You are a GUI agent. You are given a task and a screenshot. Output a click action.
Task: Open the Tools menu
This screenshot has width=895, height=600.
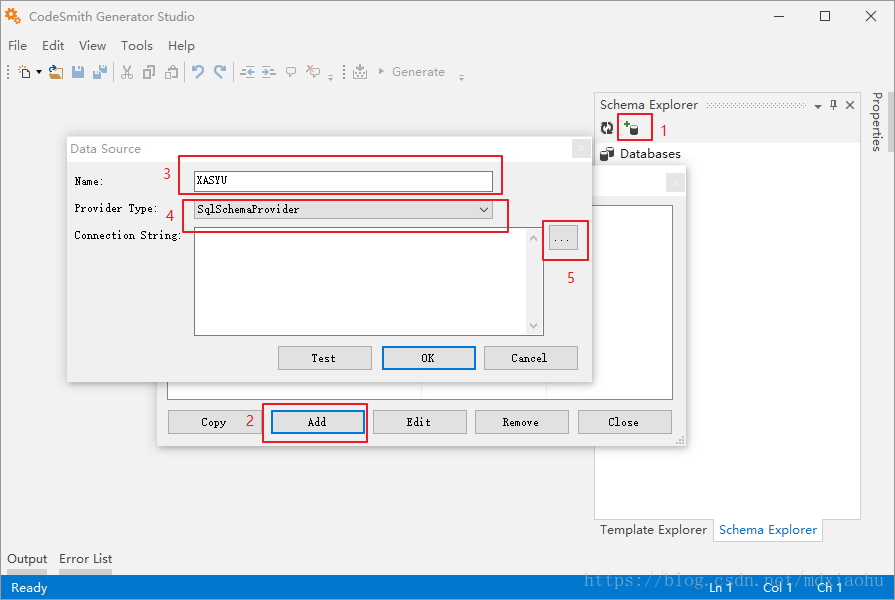point(137,46)
